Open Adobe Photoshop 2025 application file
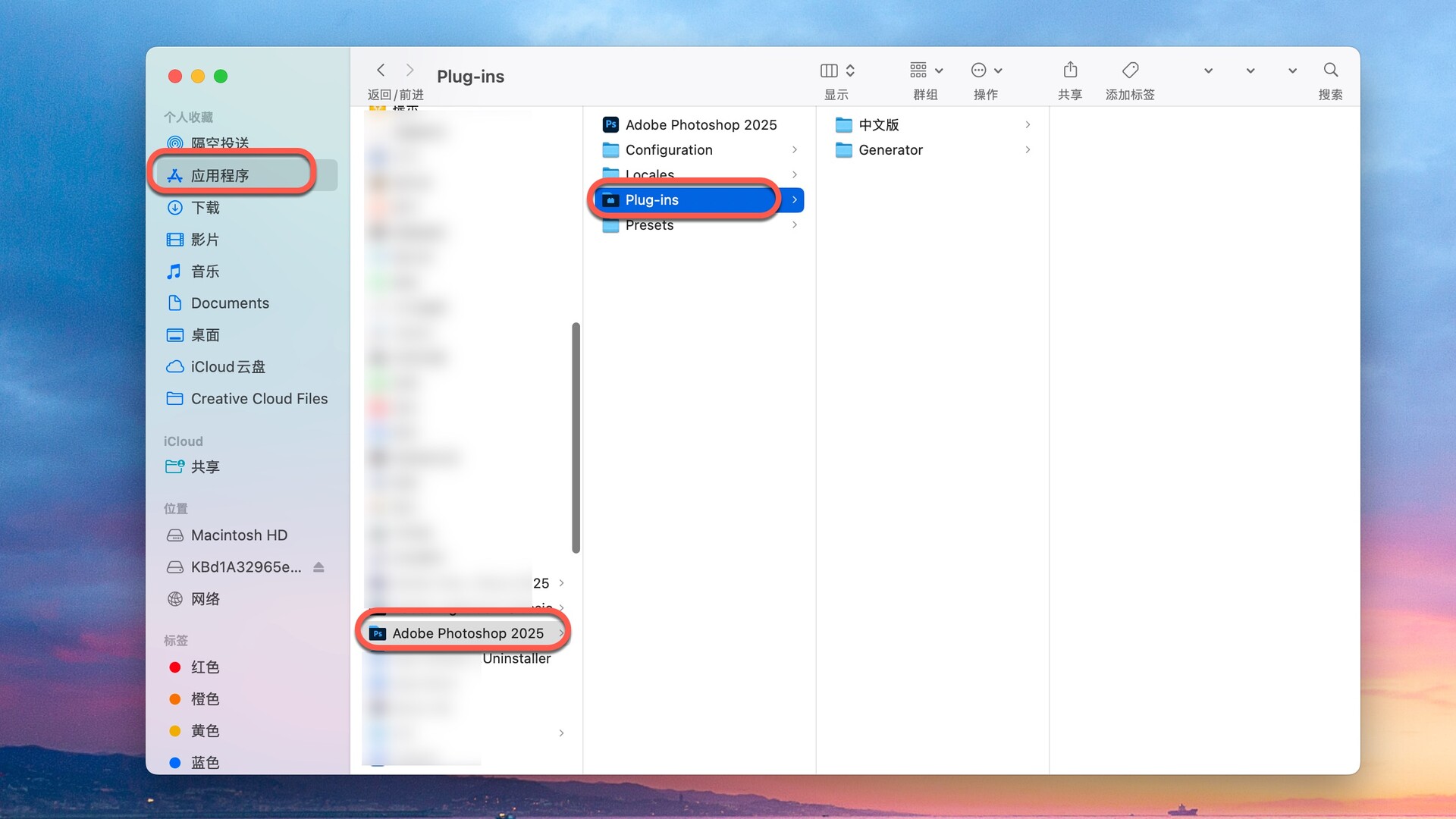The image size is (1456, 819). (x=700, y=124)
